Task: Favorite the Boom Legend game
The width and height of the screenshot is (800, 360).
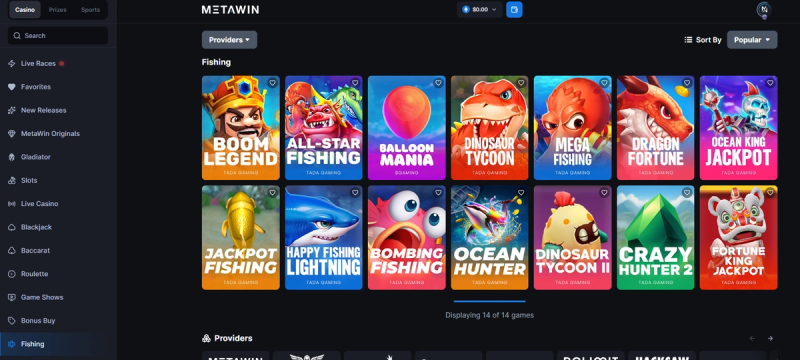Action: tap(272, 83)
